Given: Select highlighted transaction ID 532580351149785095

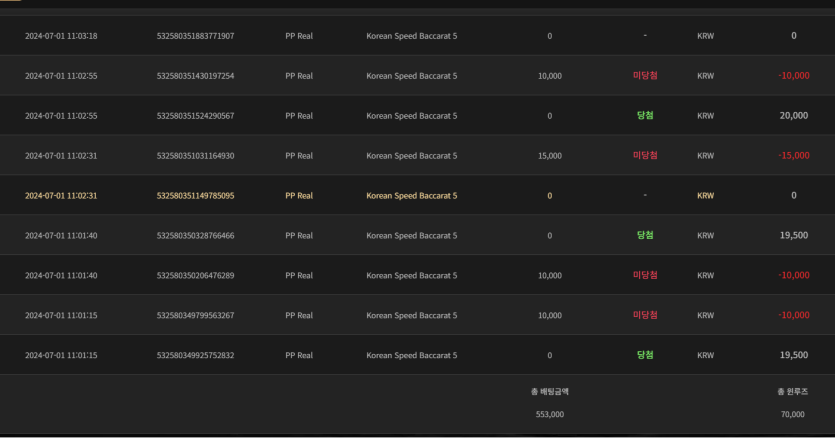Looking at the screenshot, I should pos(195,196).
